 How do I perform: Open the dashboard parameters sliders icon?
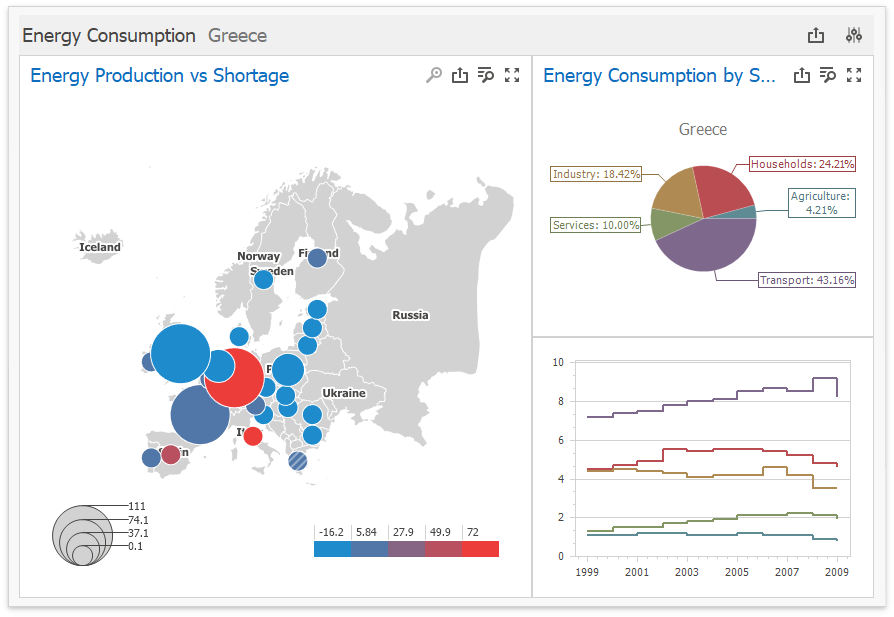(x=854, y=35)
